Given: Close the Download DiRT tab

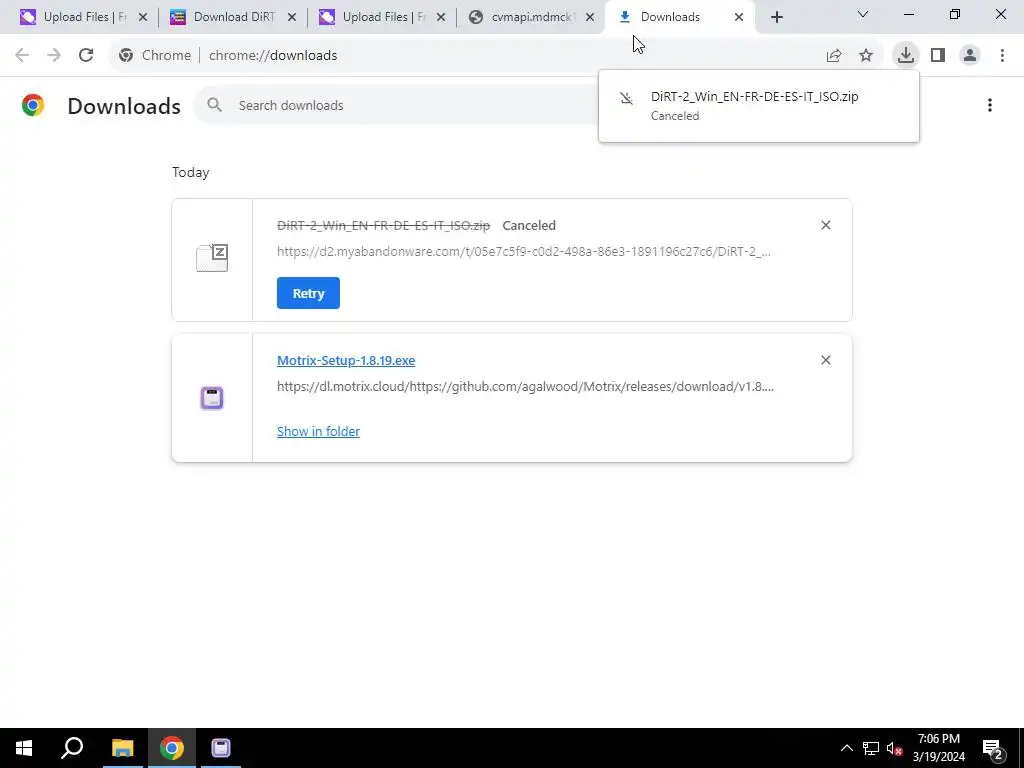Looking at the screenshot, I should [x=292, y=18].
